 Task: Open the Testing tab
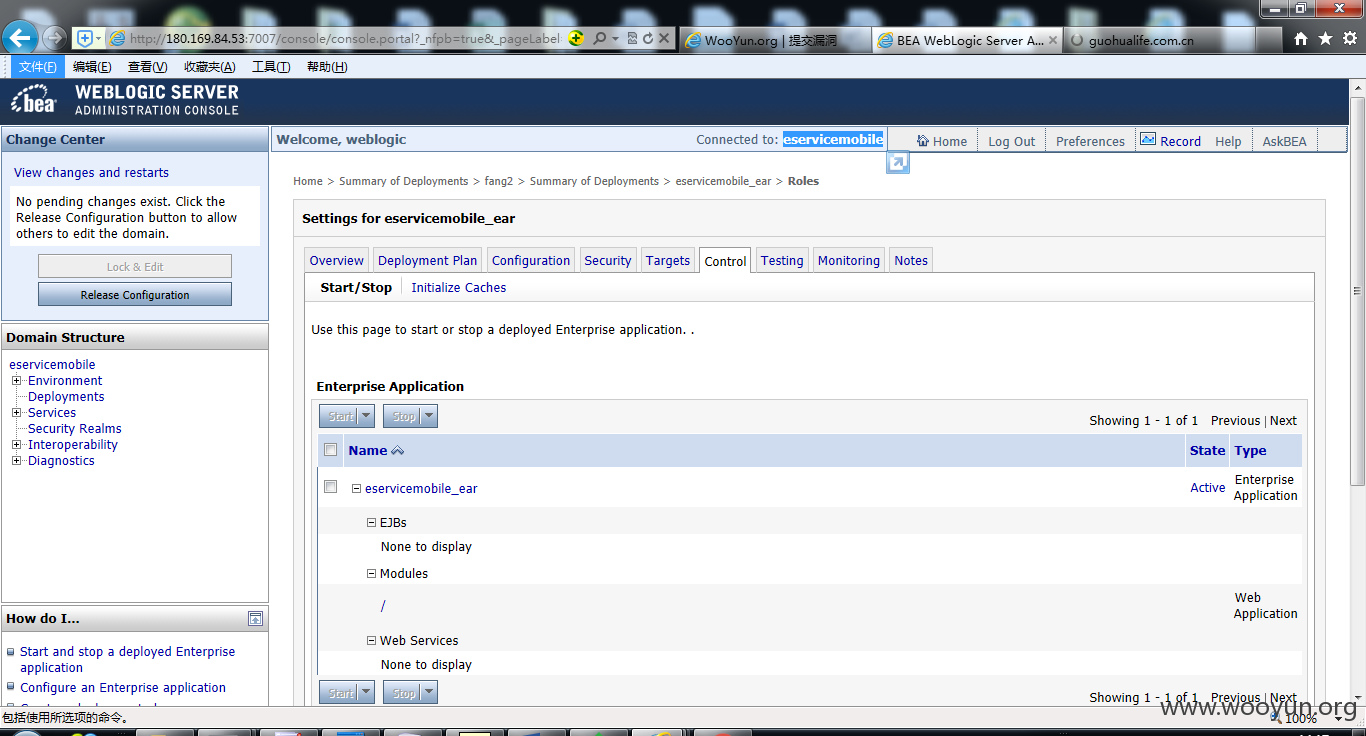(x=782, y=260)
